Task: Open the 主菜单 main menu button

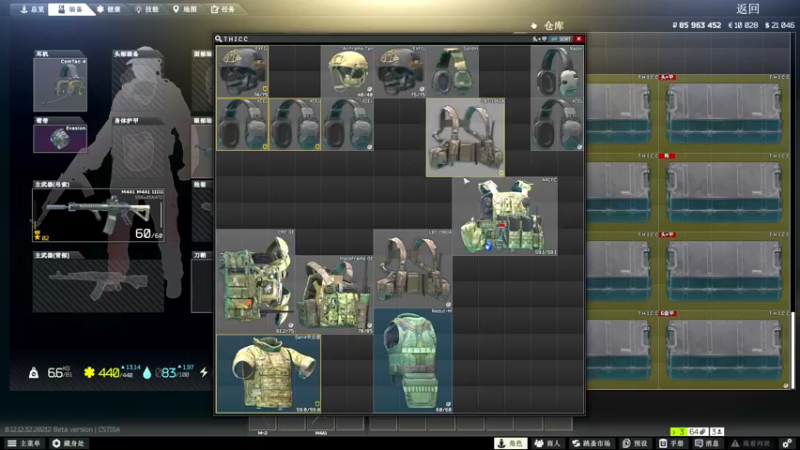Action: click(24, 443)
